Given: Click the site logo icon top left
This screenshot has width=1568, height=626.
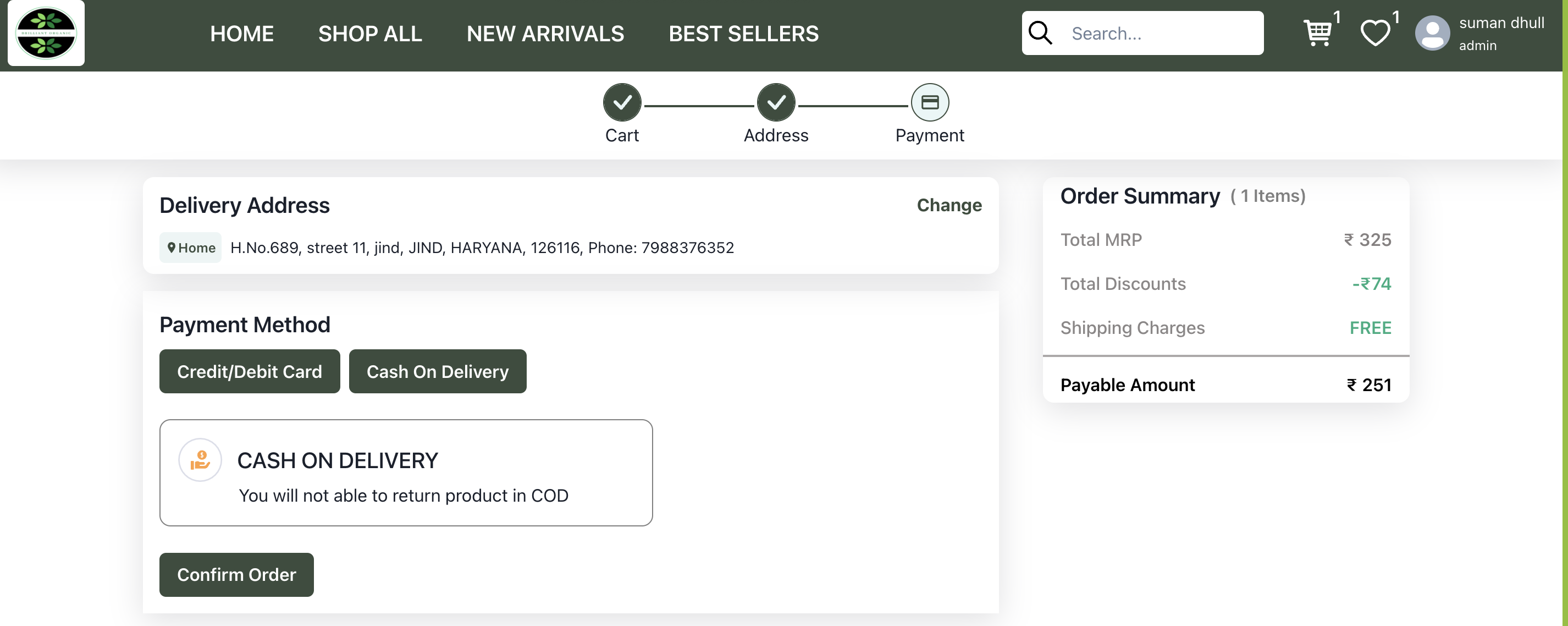Looking at the screenshot, I should pyautogui.click(x=46, y=33).
